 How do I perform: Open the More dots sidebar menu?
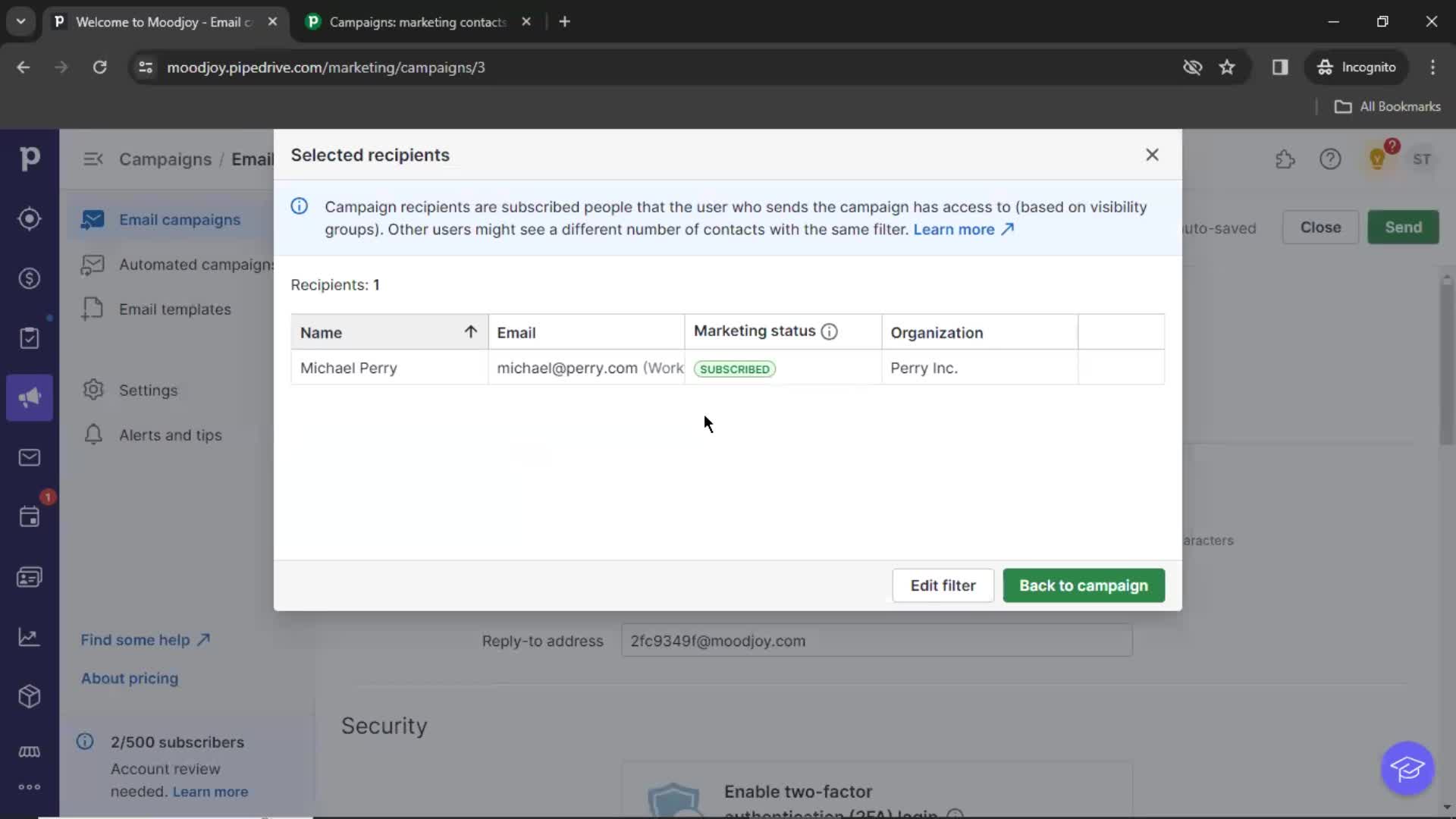[30, 787]
